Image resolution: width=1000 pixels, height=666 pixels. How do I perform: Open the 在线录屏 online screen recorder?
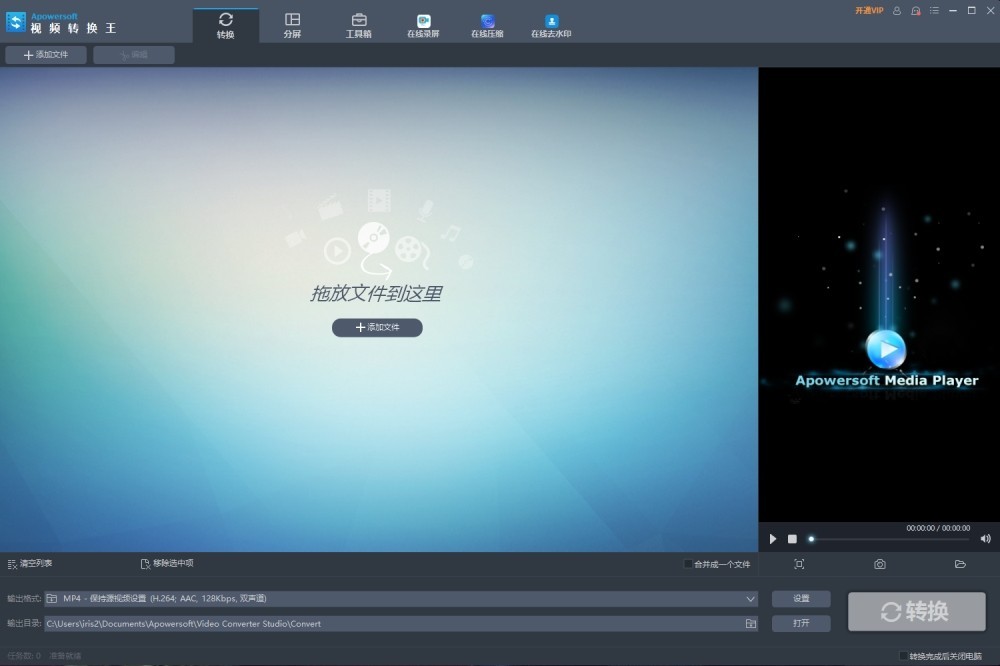pos(423,25)
